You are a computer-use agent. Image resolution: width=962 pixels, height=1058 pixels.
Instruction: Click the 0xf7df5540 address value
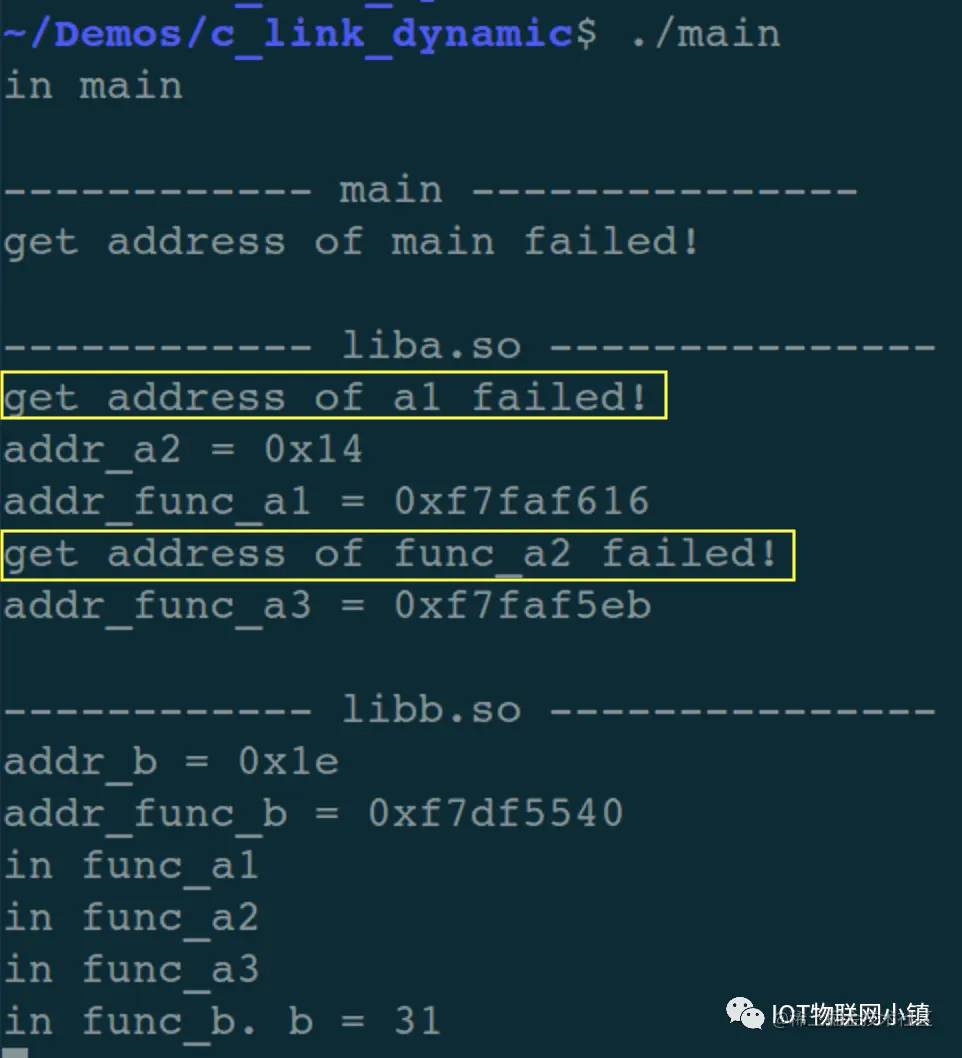tap(496, 813)
